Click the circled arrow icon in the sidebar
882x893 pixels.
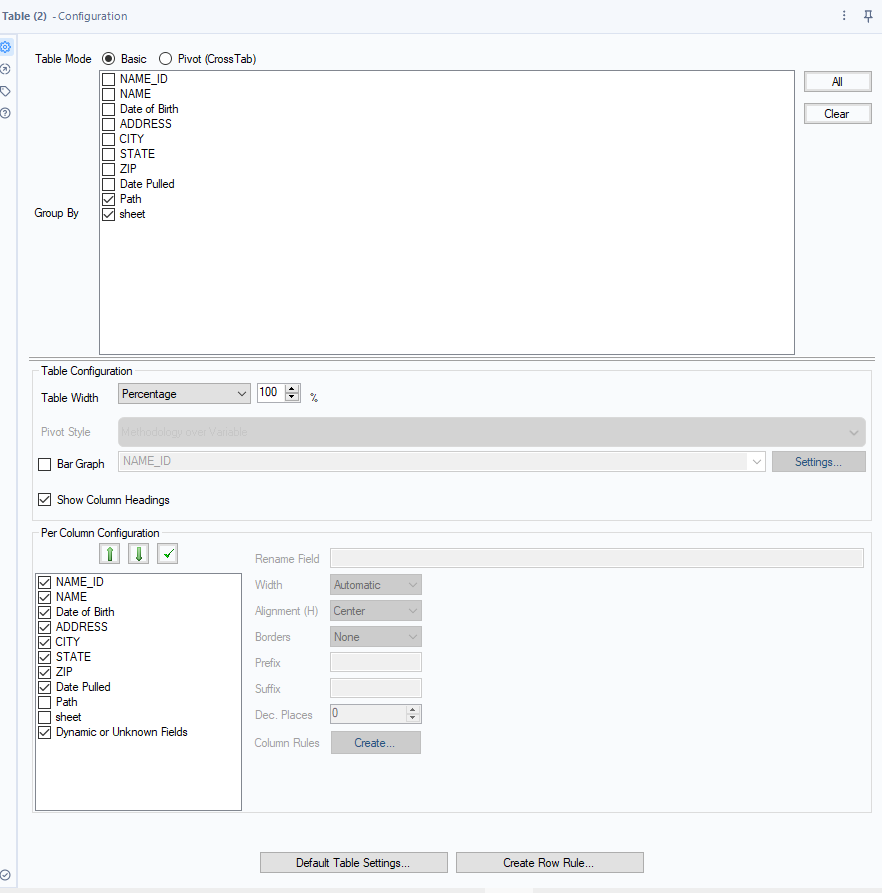8,68
